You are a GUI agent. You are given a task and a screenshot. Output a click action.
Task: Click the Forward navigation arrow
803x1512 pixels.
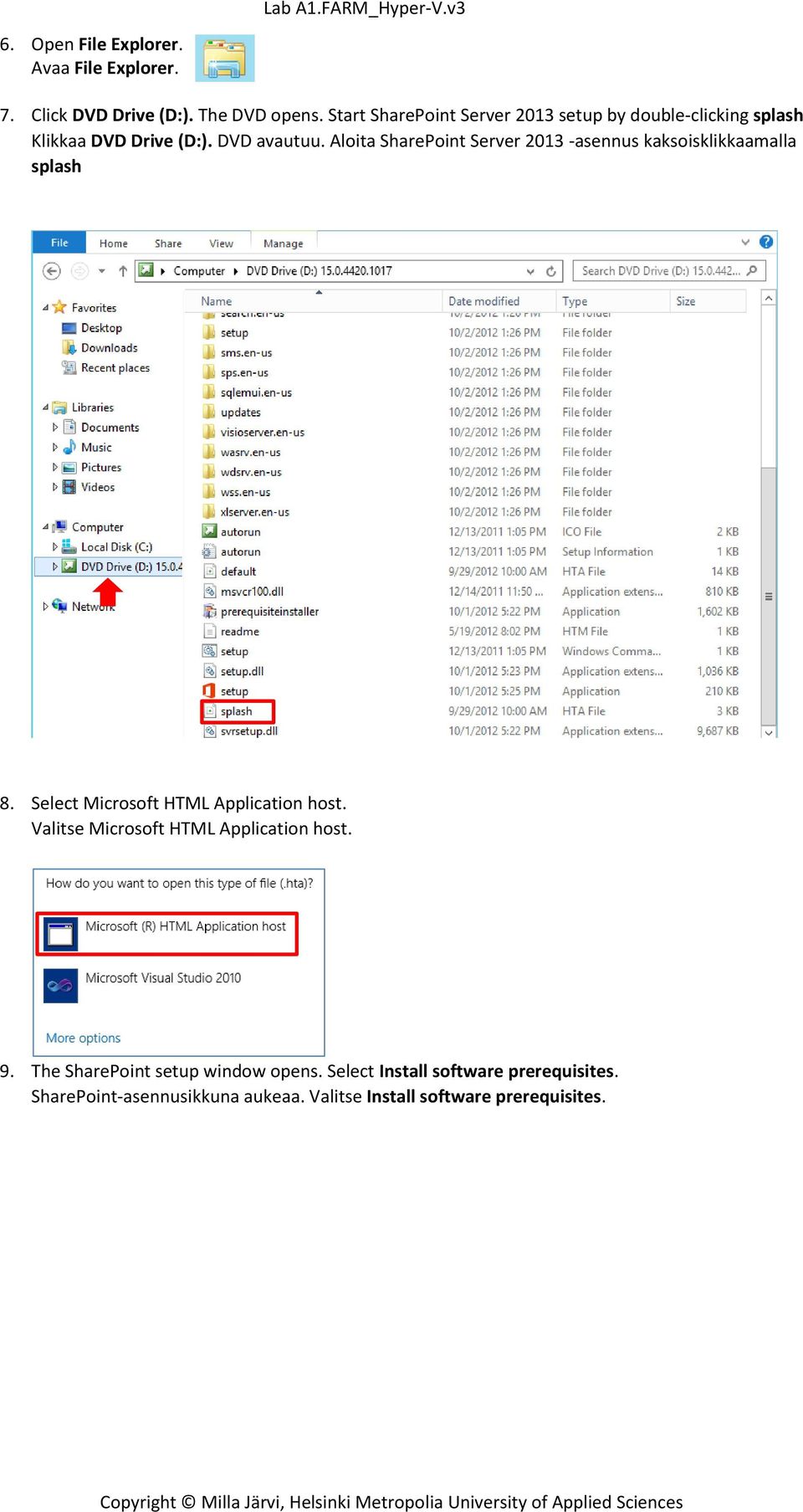pos(79,271)
